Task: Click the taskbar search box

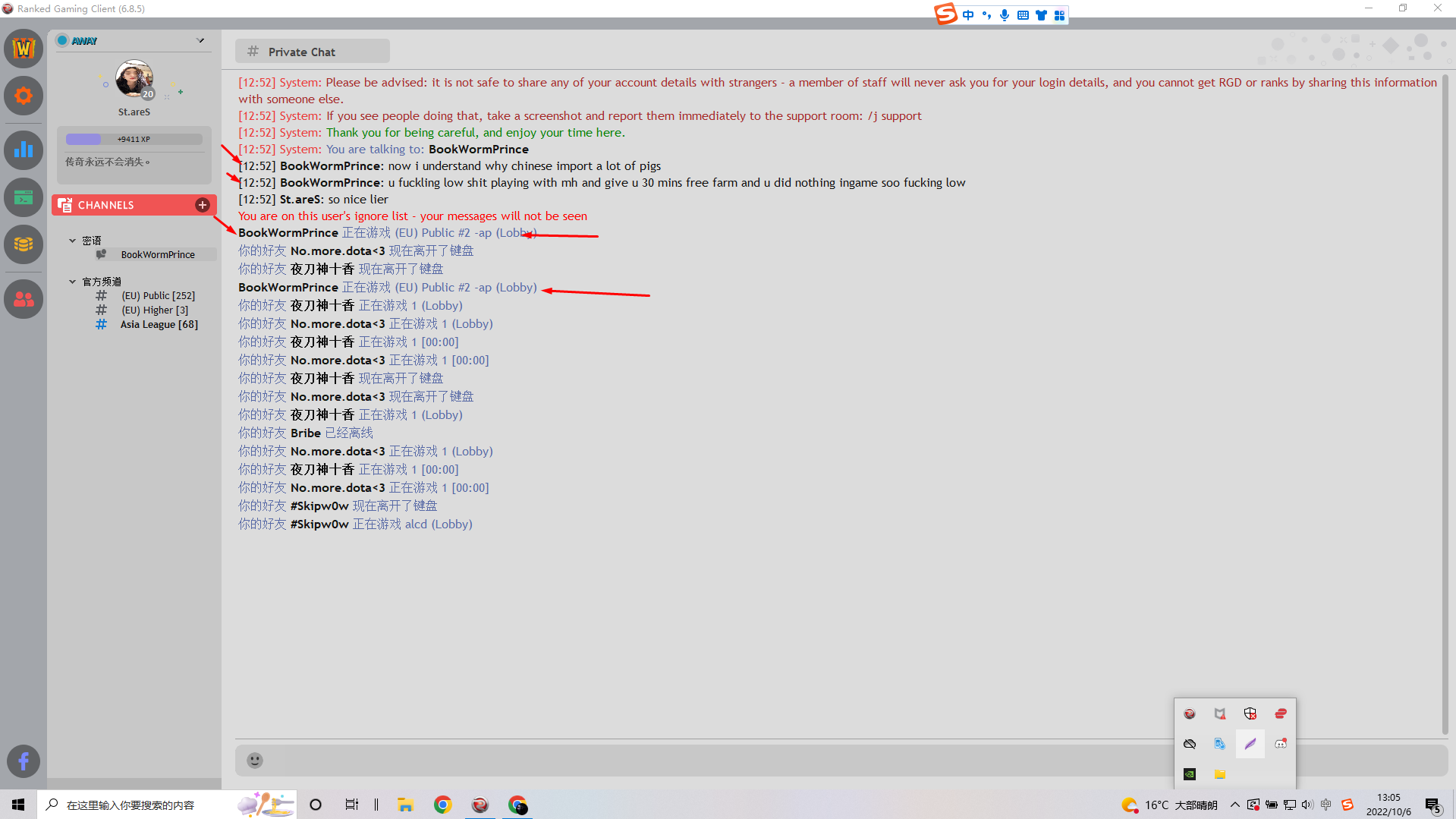Action: click(167, 805)
